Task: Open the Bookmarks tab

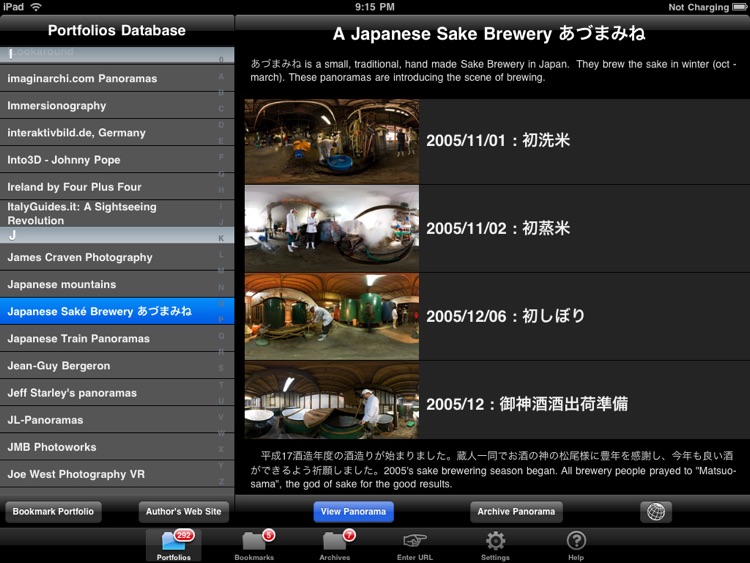Action: 254,545
